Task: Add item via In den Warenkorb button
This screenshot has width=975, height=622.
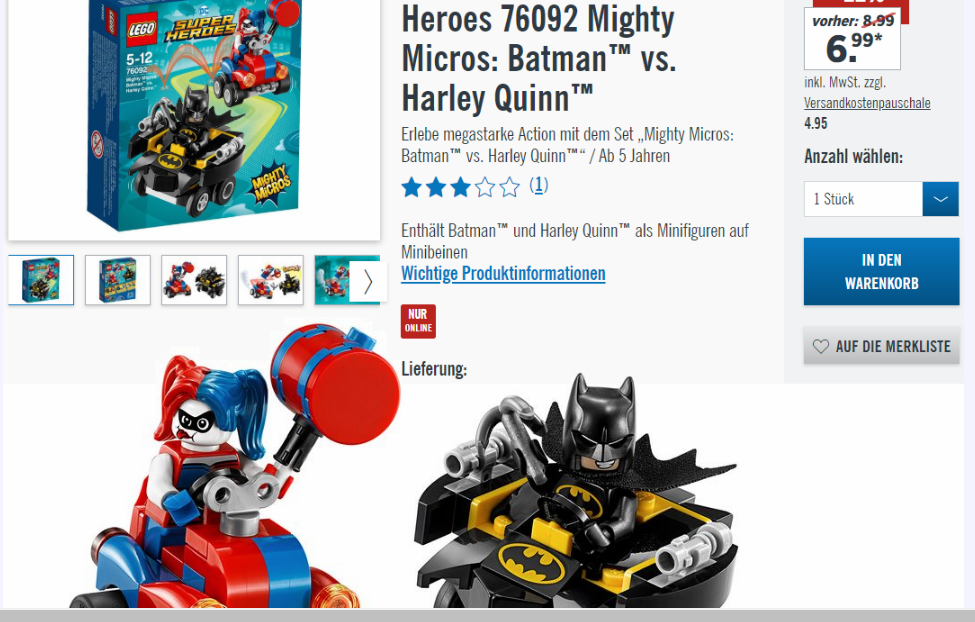Action: coord(881,271)
